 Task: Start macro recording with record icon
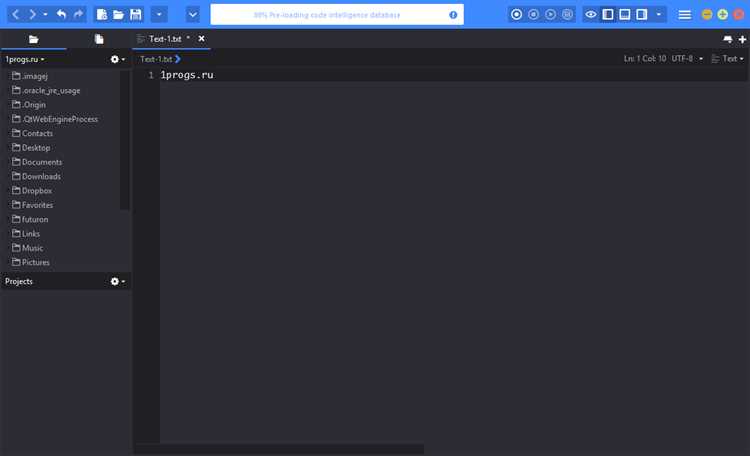[x=516, y=14]
